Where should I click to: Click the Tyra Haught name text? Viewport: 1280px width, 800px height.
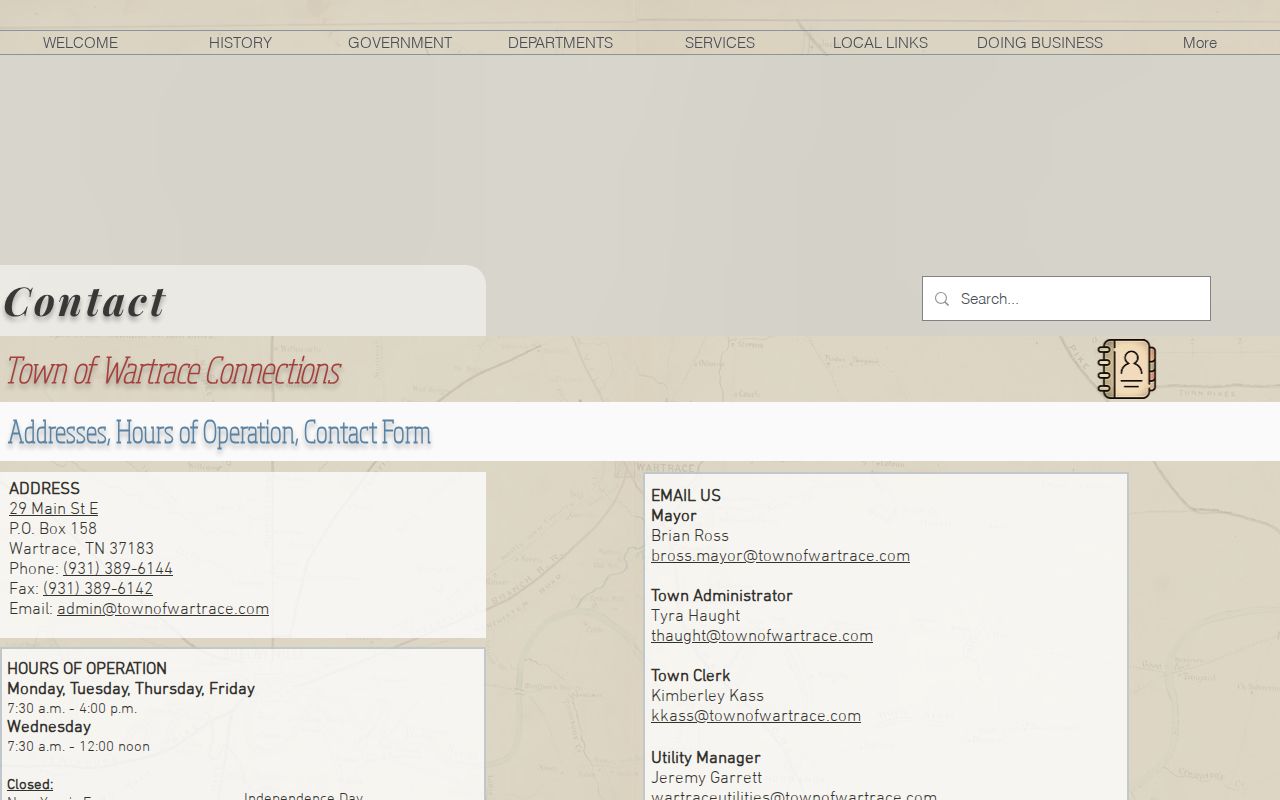[696, 616]
